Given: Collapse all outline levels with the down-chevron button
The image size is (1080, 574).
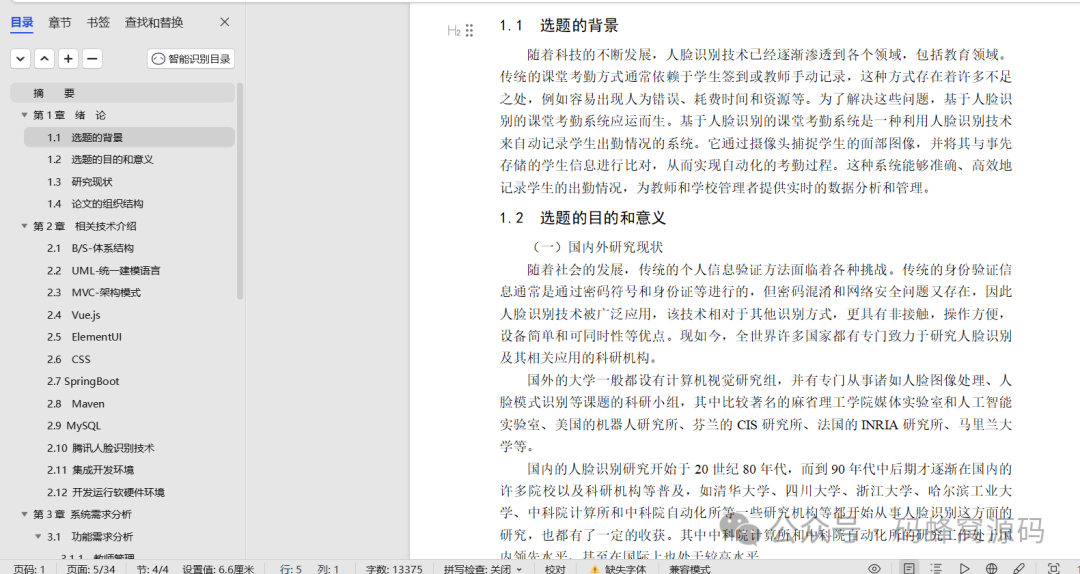Looking at the screenshot, I should click(x=21, y=59).
